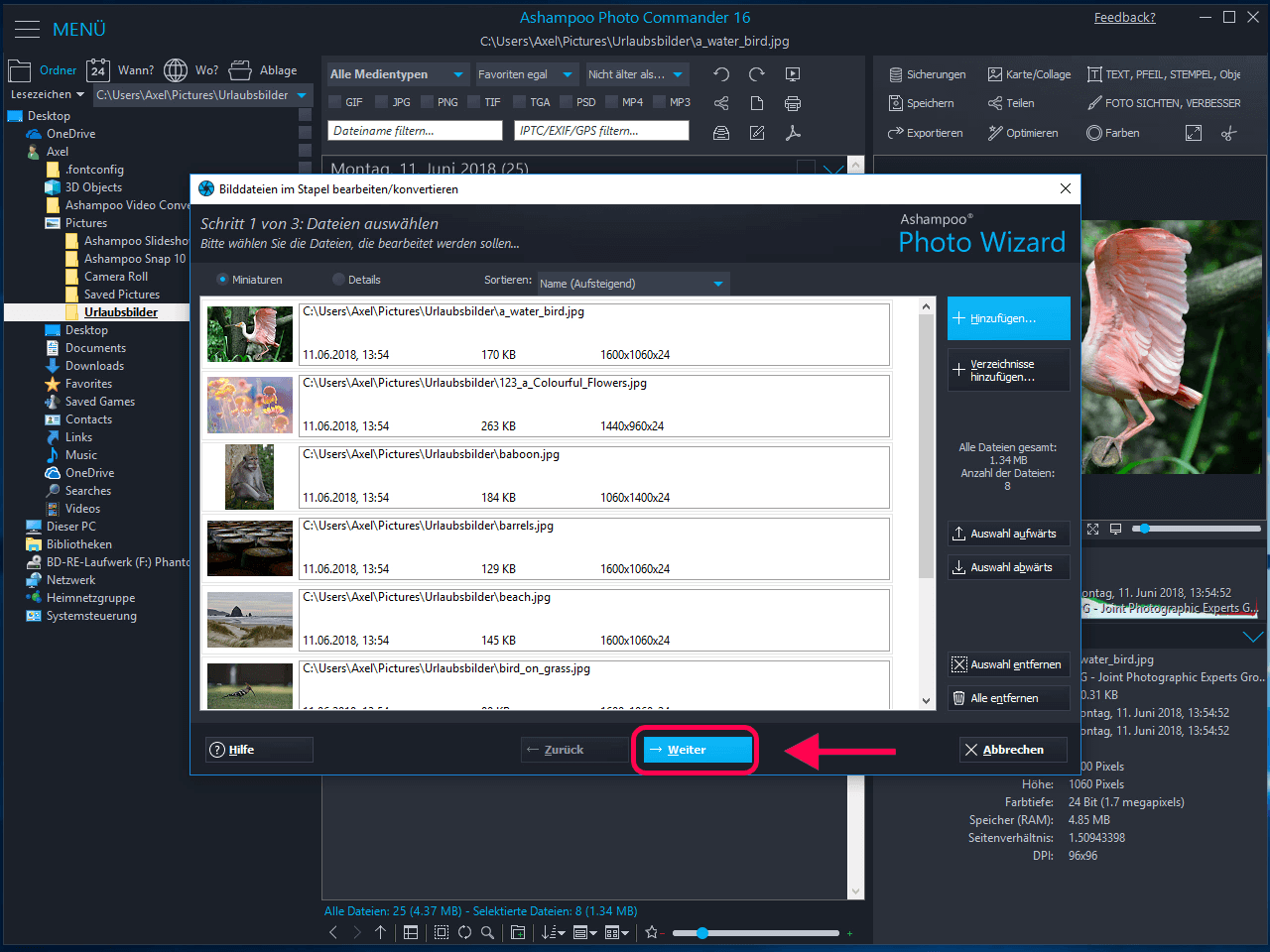Click the Abbrechen button
Viewport: 1270px width, 952px height.
pos(1013,750)
